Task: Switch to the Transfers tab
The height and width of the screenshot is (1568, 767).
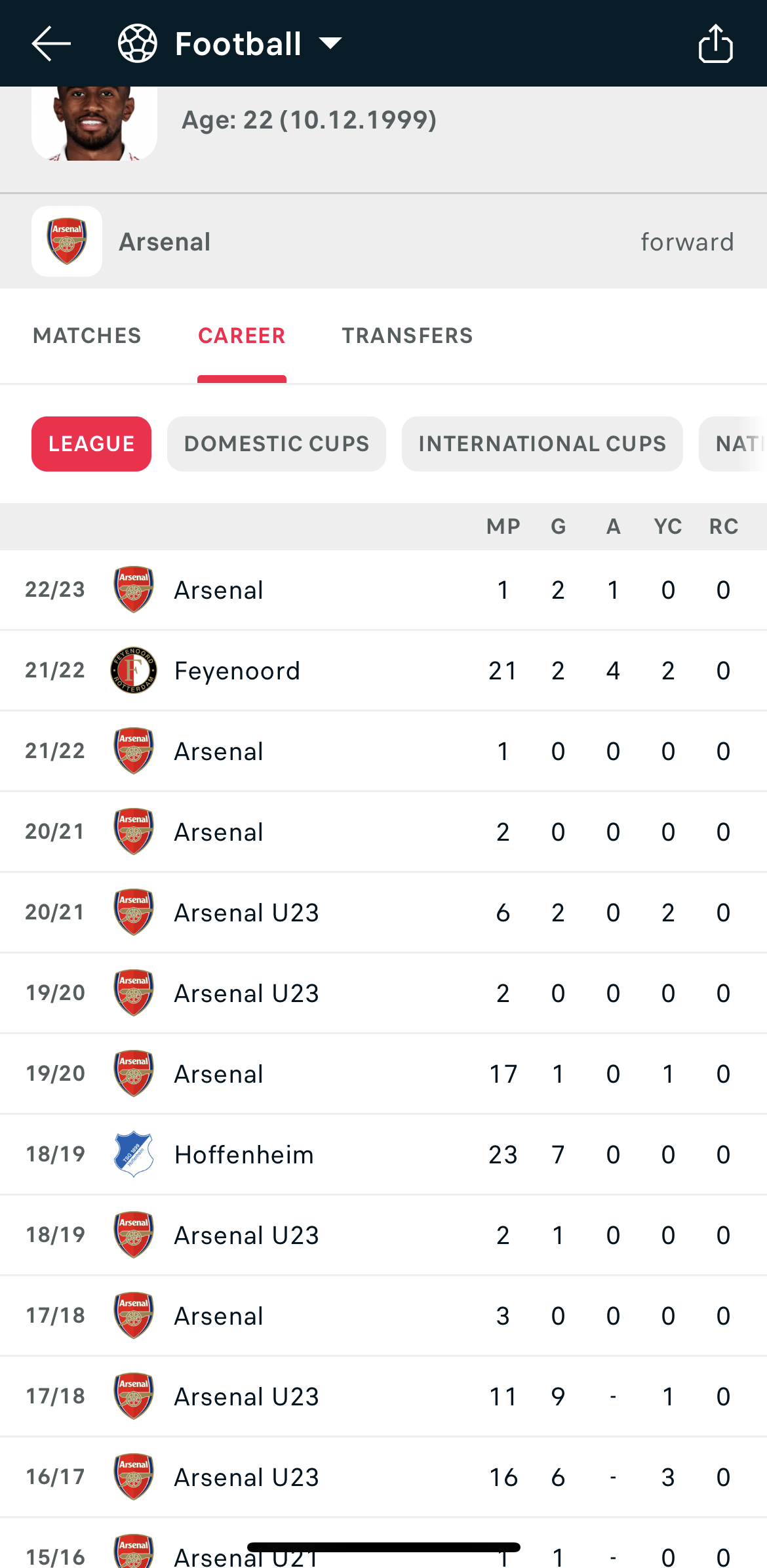Action: pyautogui.click(x=407, y=336)
